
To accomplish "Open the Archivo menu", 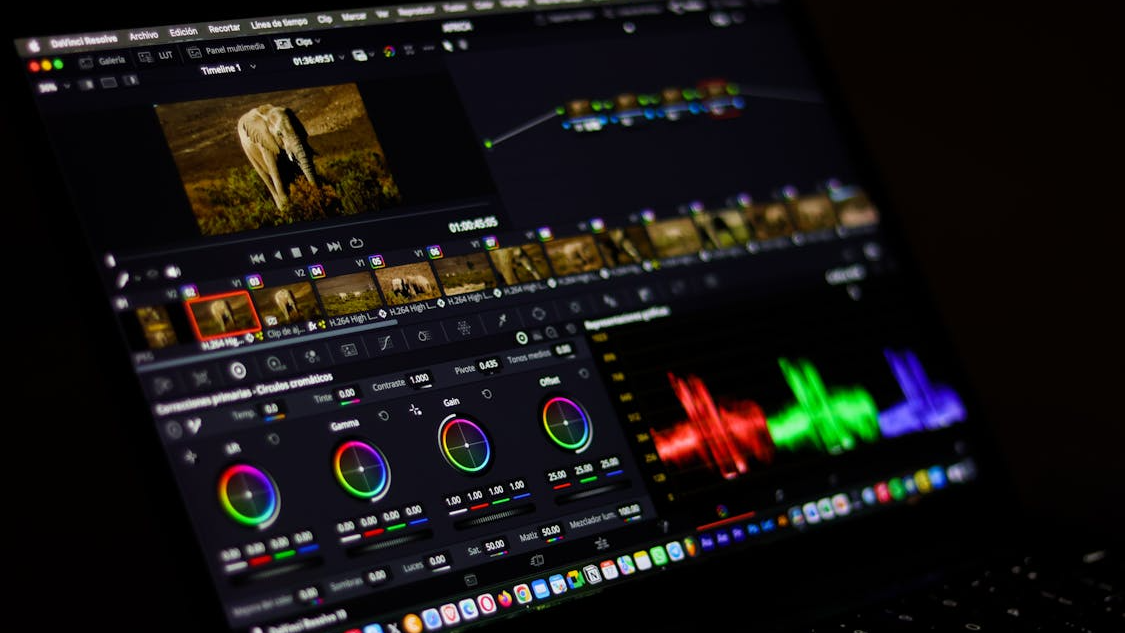I will pyautogui.click(x=143, y=35).
